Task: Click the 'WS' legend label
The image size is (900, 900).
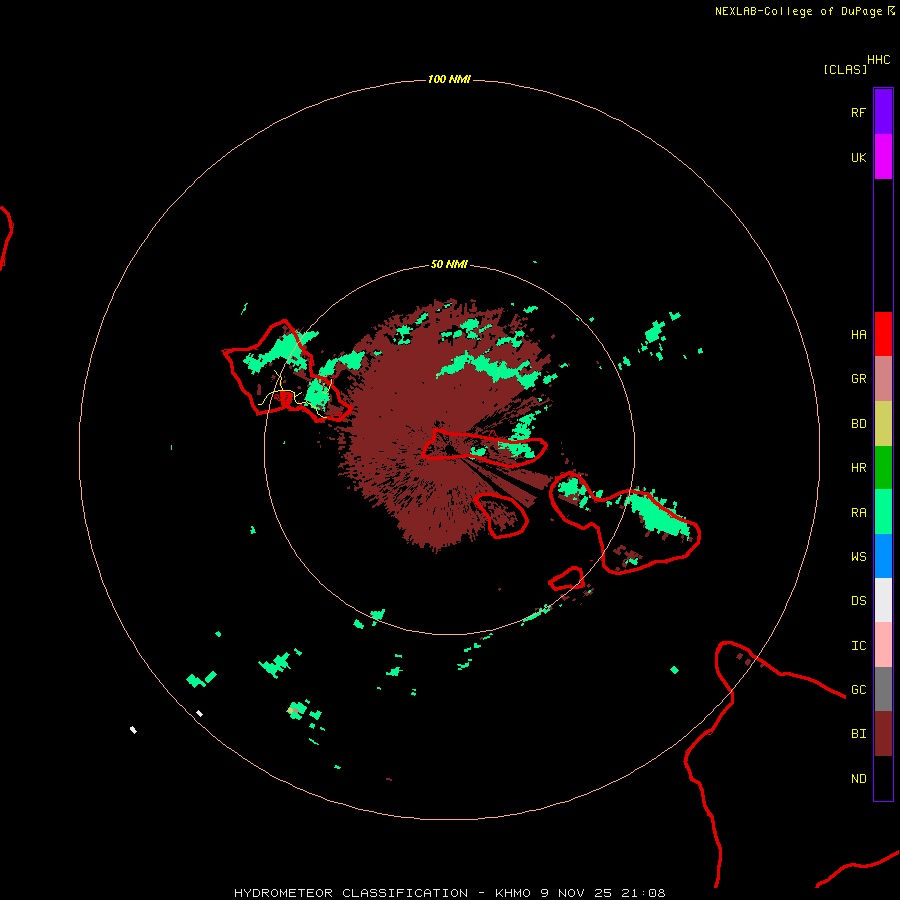Action: (x=859, y=556)
